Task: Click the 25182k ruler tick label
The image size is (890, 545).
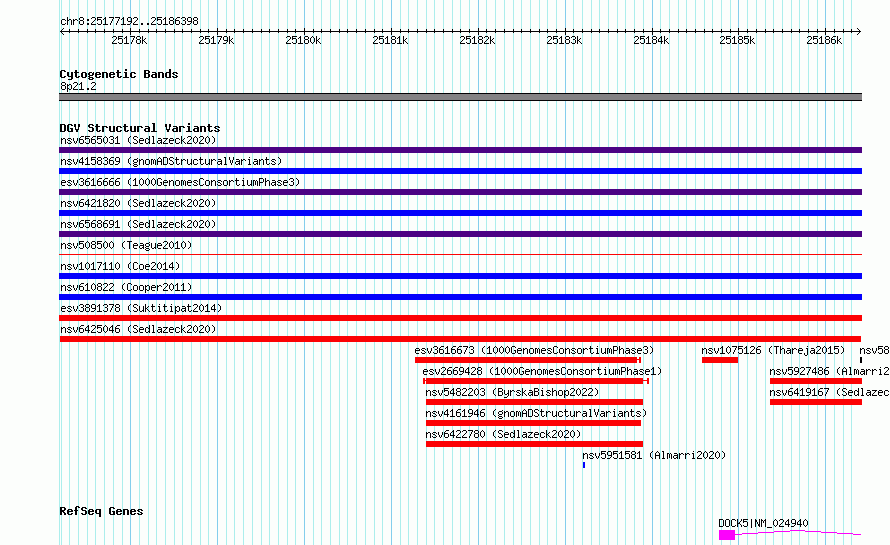Action: (x=477, y=40)
